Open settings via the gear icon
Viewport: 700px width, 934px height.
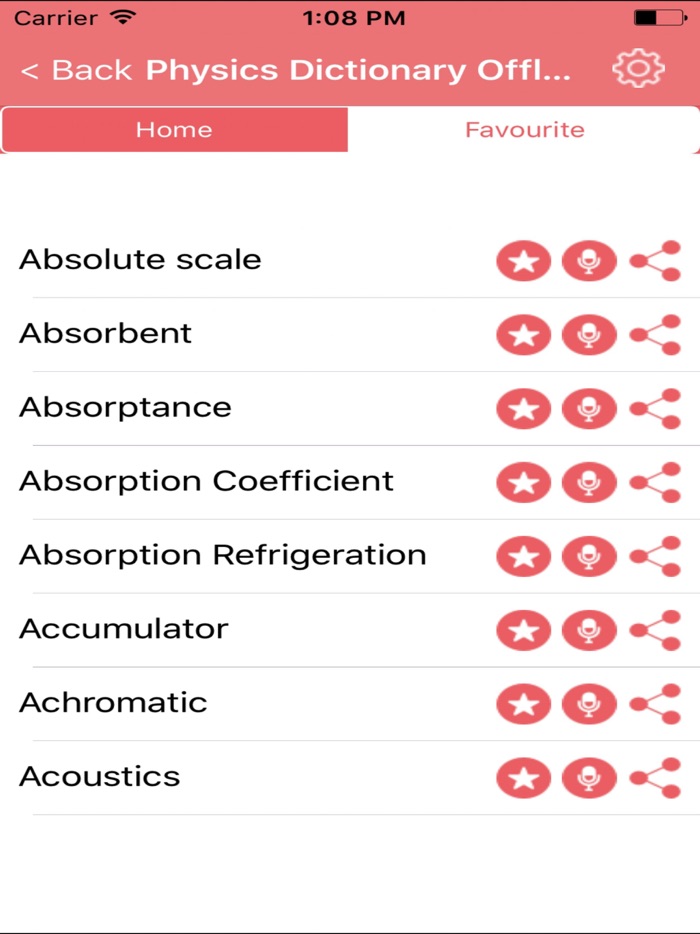(x=638, y=69)
